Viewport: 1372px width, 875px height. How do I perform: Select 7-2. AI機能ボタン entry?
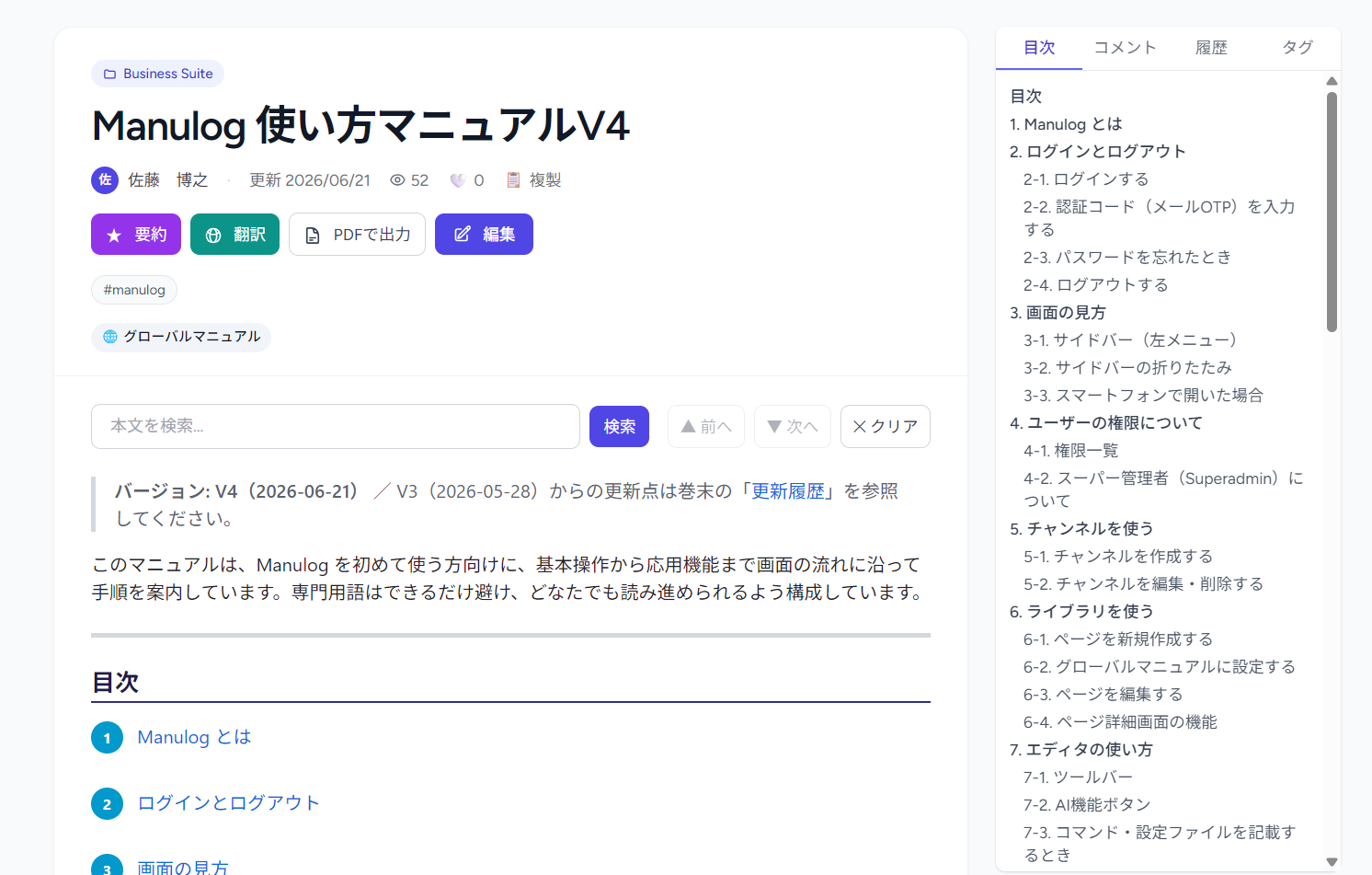(1086, 805)
